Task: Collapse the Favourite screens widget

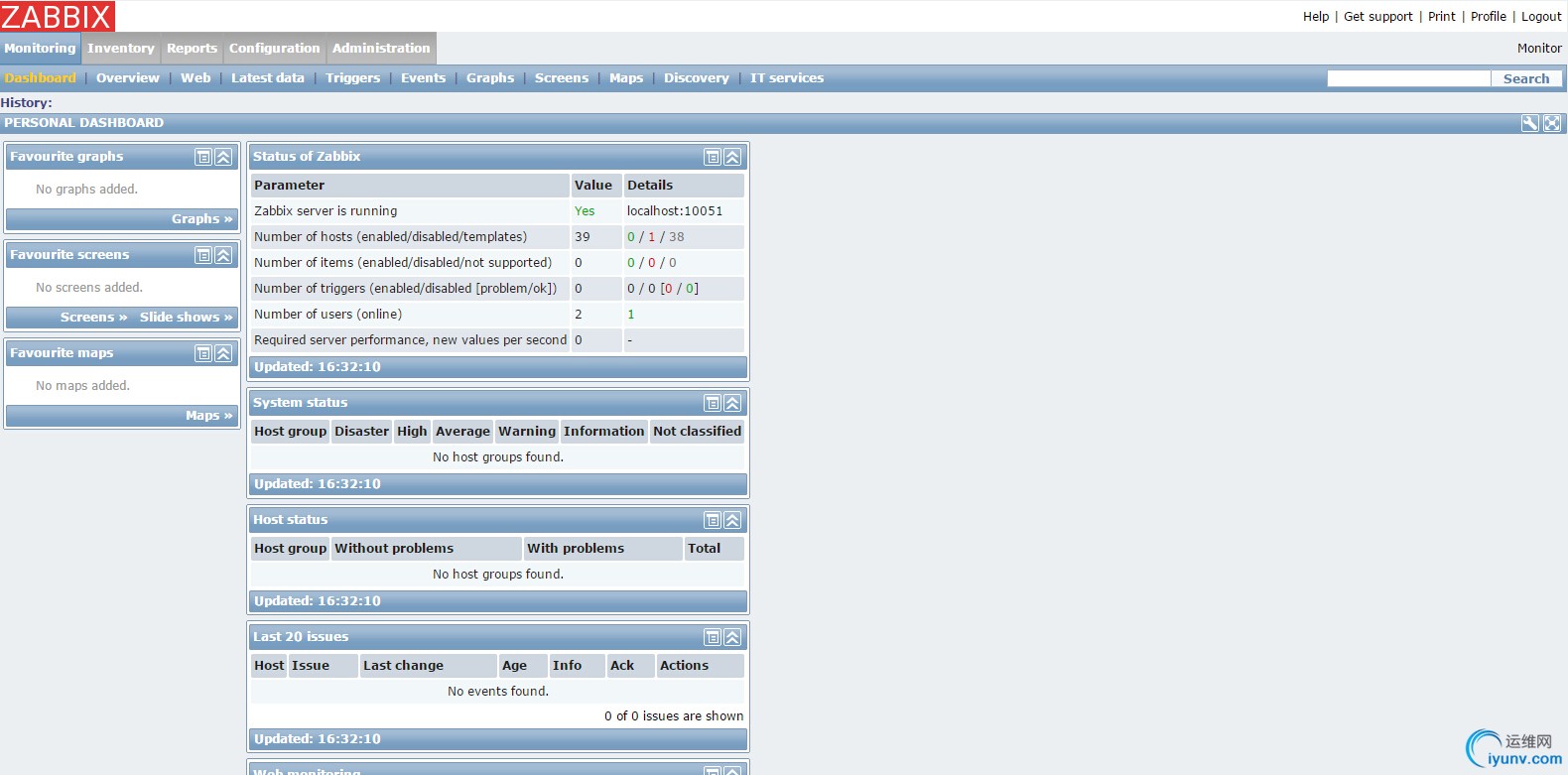Action: click(224, 255)
